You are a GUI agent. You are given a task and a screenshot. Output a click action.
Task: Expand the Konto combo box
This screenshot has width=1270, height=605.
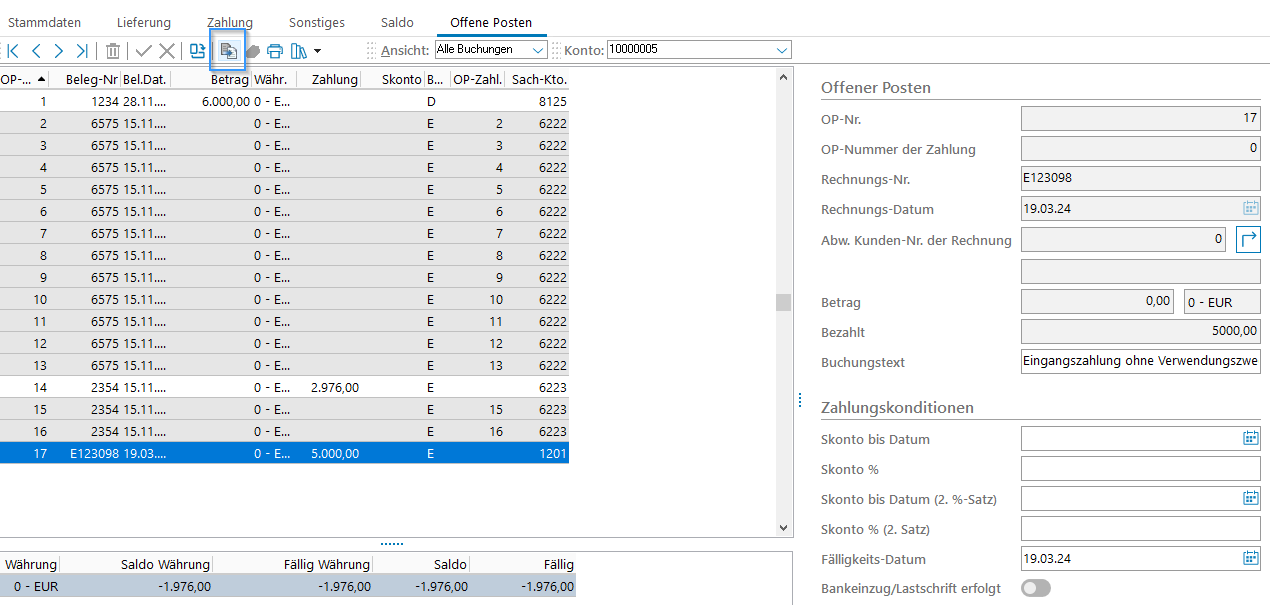(781, 50)
